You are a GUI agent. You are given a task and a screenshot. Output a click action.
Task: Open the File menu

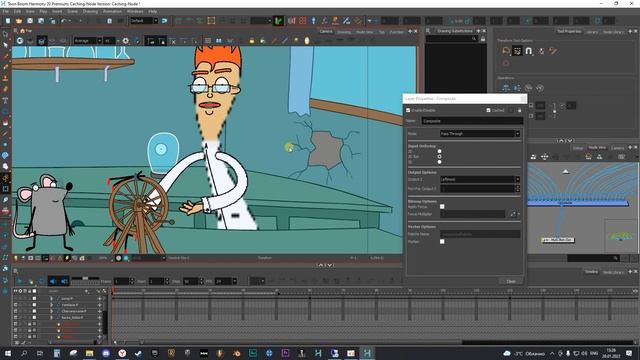click(6, 11)
